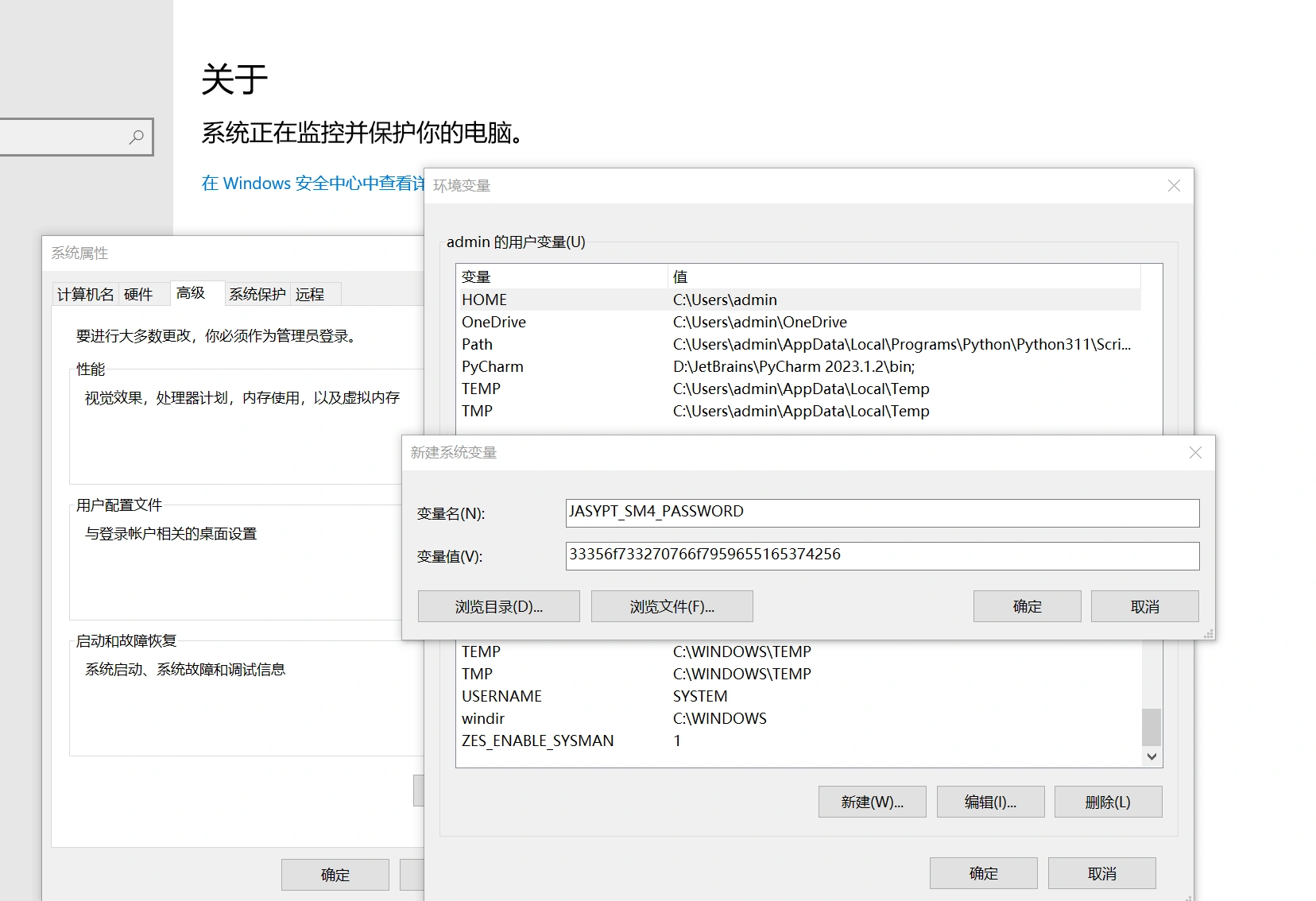
Task: Select the PyCharm user variable row
Action: 493,367
